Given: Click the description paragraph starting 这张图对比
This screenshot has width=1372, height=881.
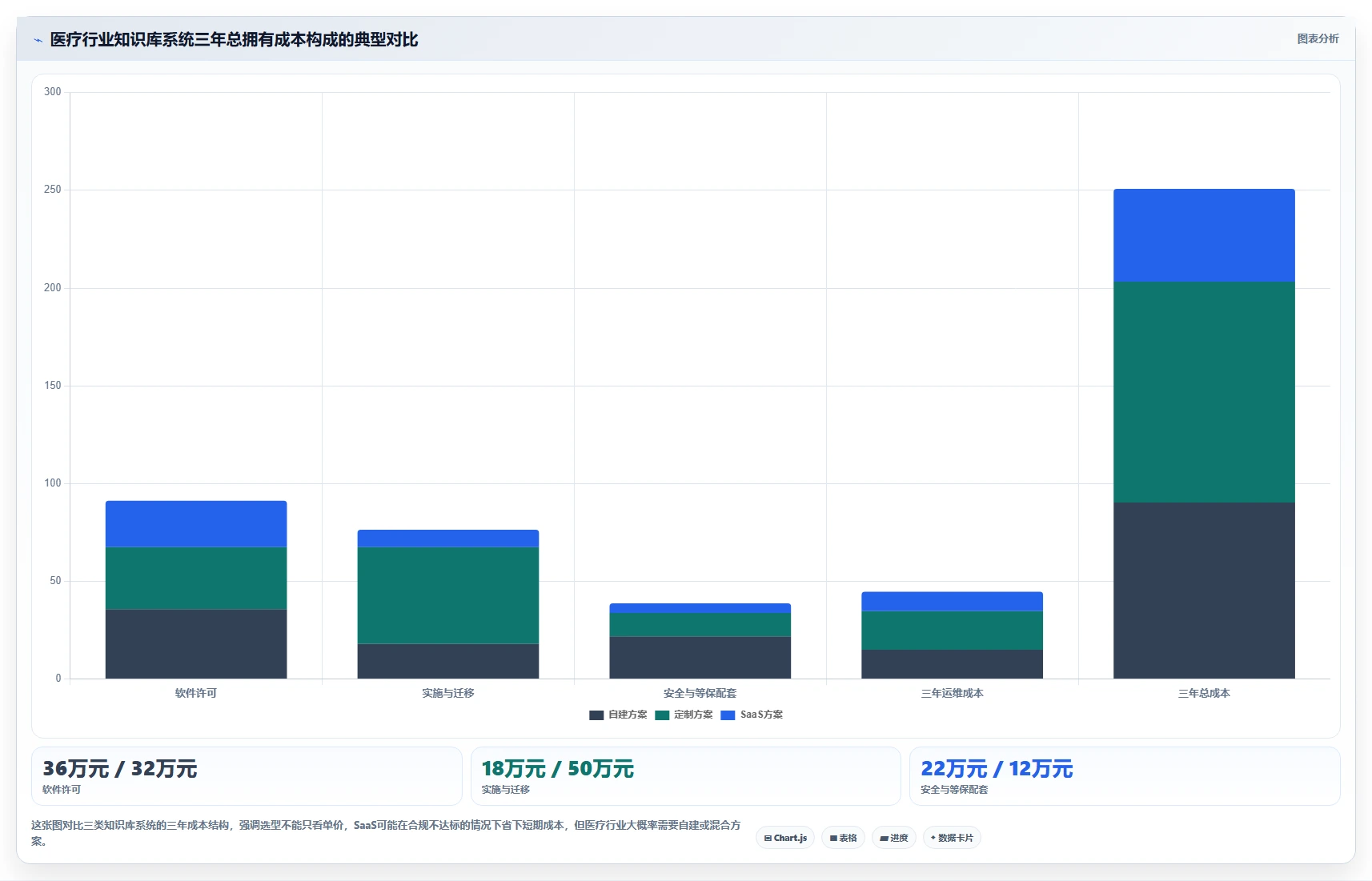Looking at the screenshot, I should (x=386, y=833).
